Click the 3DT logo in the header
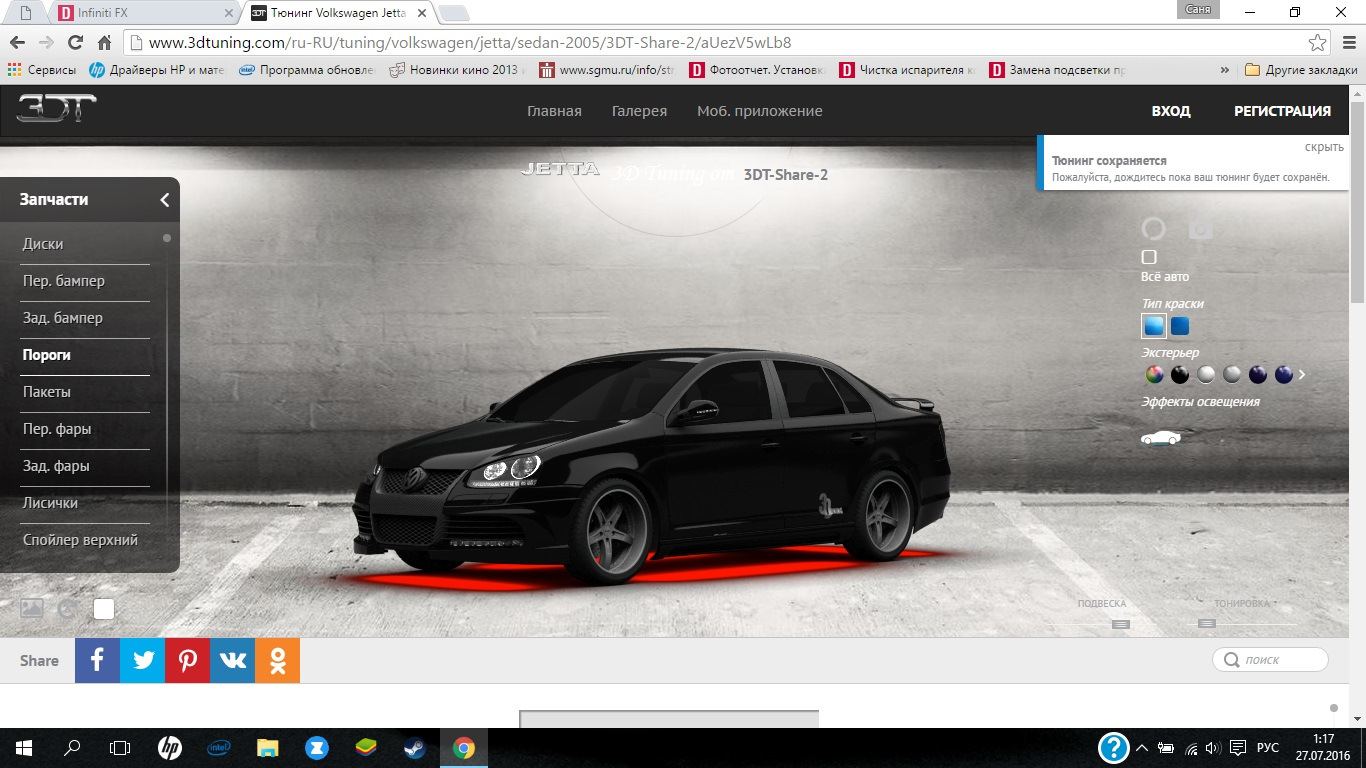Screen dimensions: 1366x768 56,109
